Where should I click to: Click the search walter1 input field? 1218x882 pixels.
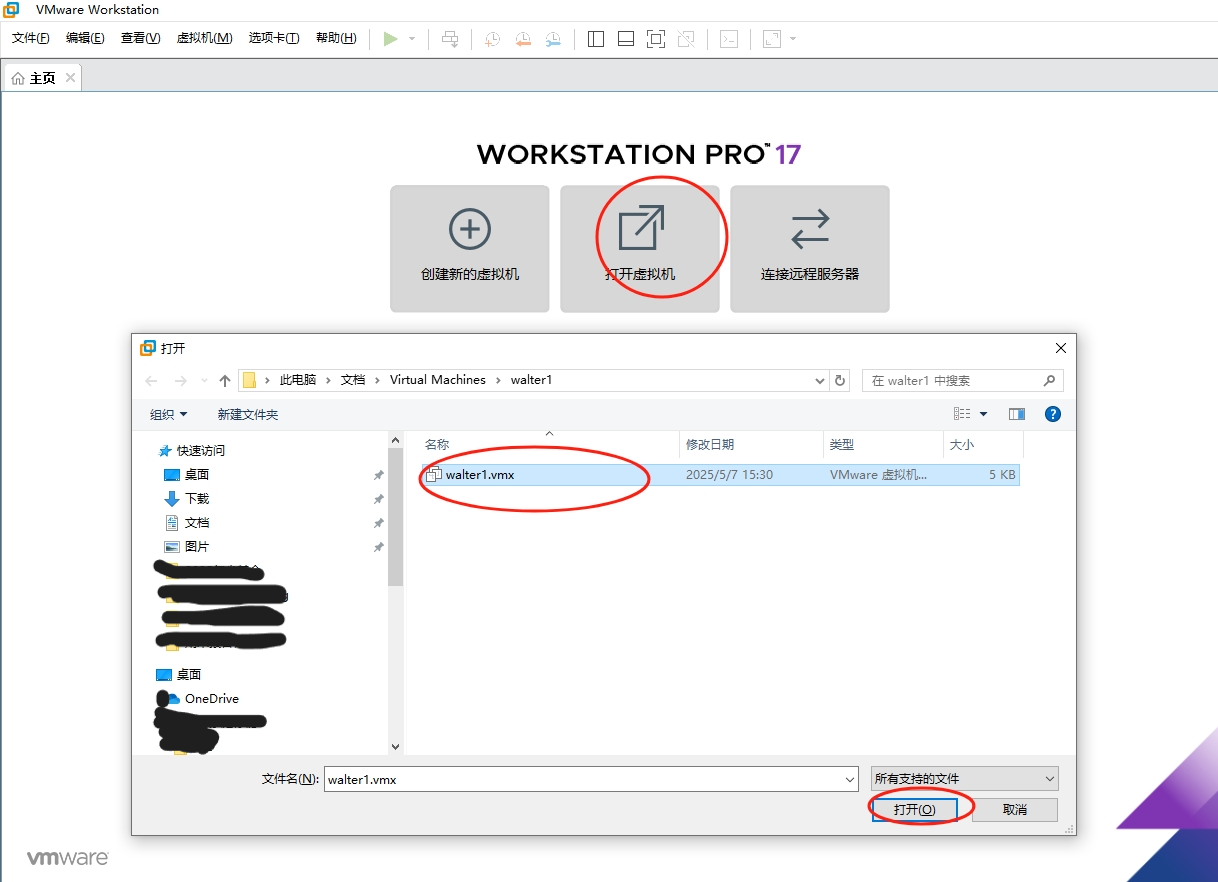tap(952, 380)
